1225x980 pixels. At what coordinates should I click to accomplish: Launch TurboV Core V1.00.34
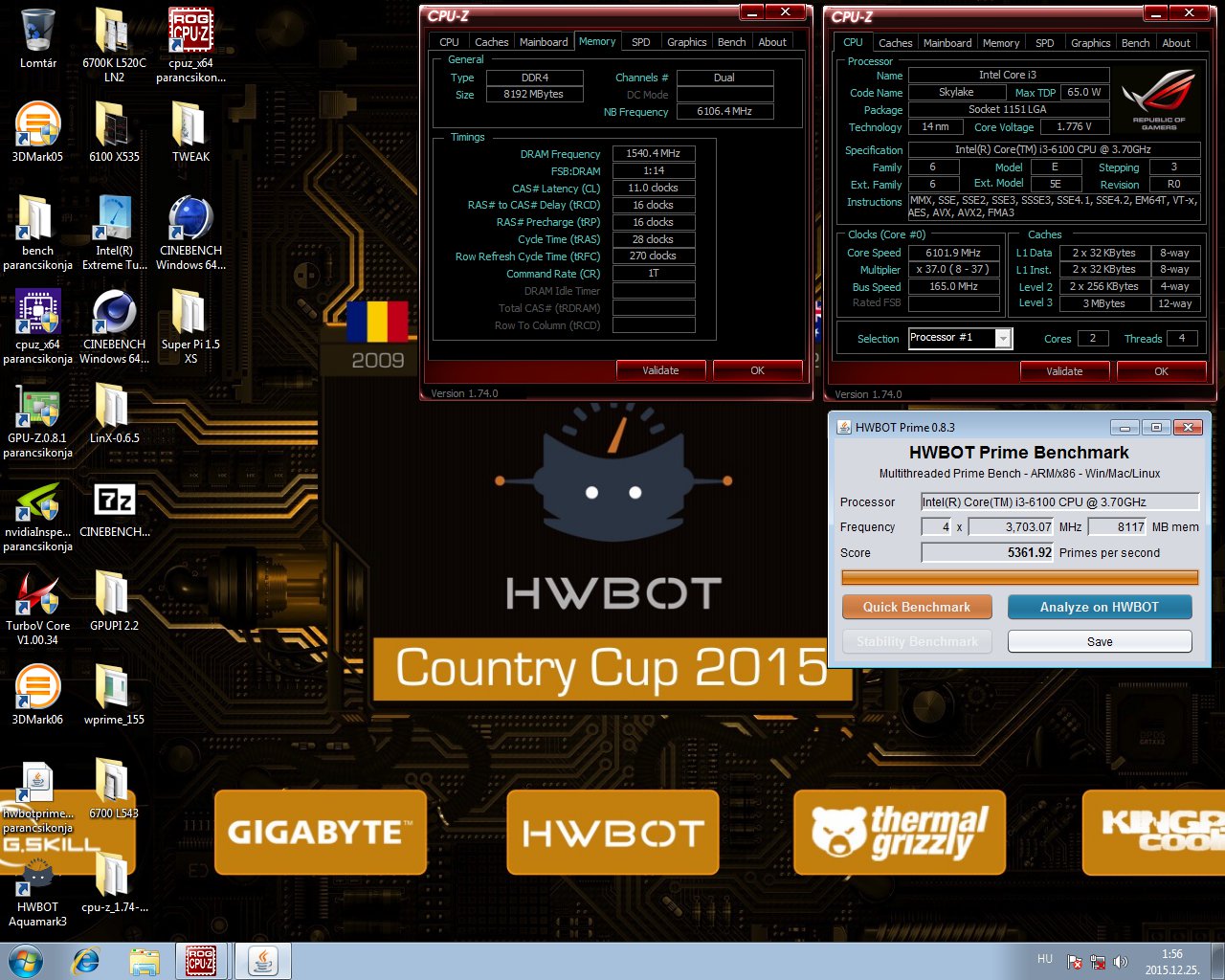[38, 608]
